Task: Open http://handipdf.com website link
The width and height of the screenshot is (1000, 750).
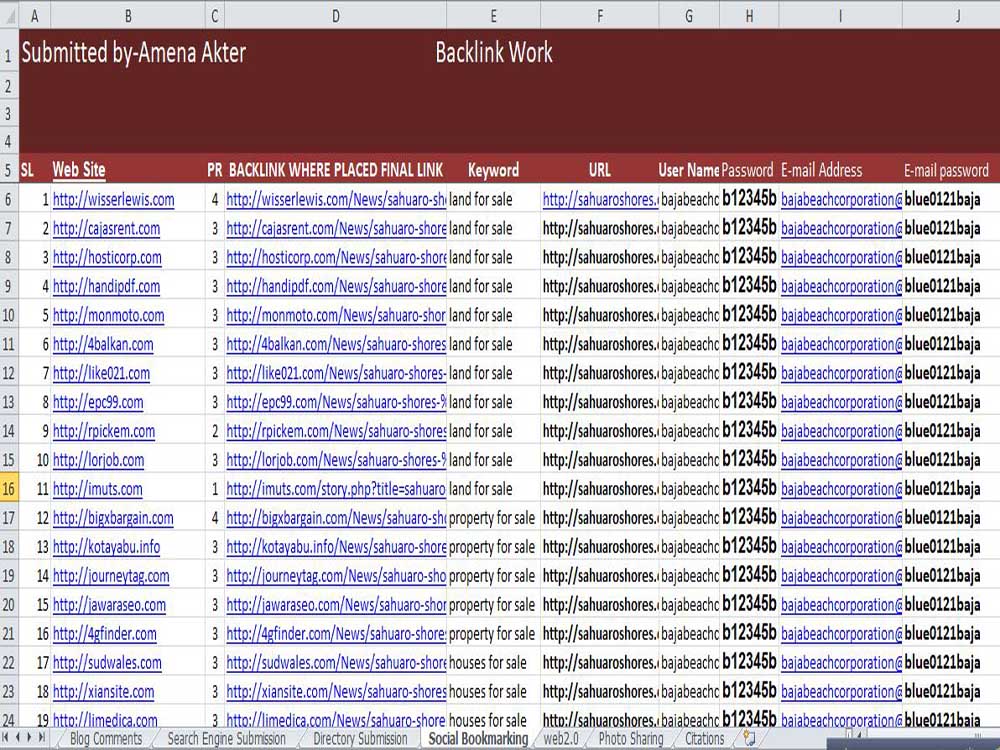Action: pyautogui.click(x=106, y=286)
